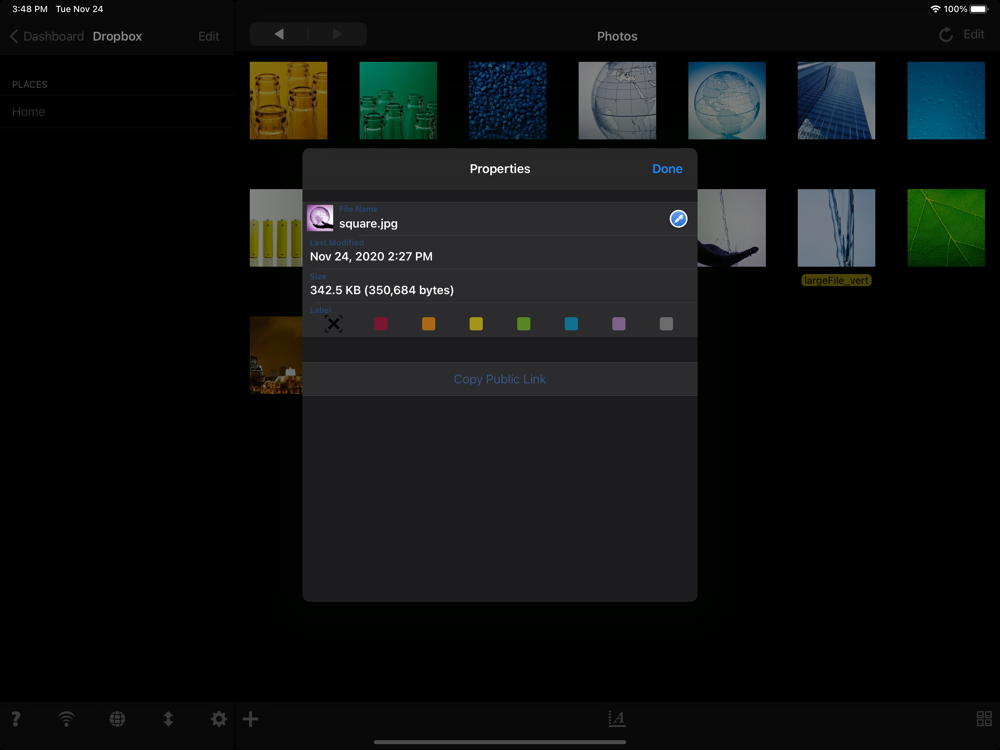Tap the forward navigation arrow
The width and height of the screenshot is (1000, 750).
point(337,34)
